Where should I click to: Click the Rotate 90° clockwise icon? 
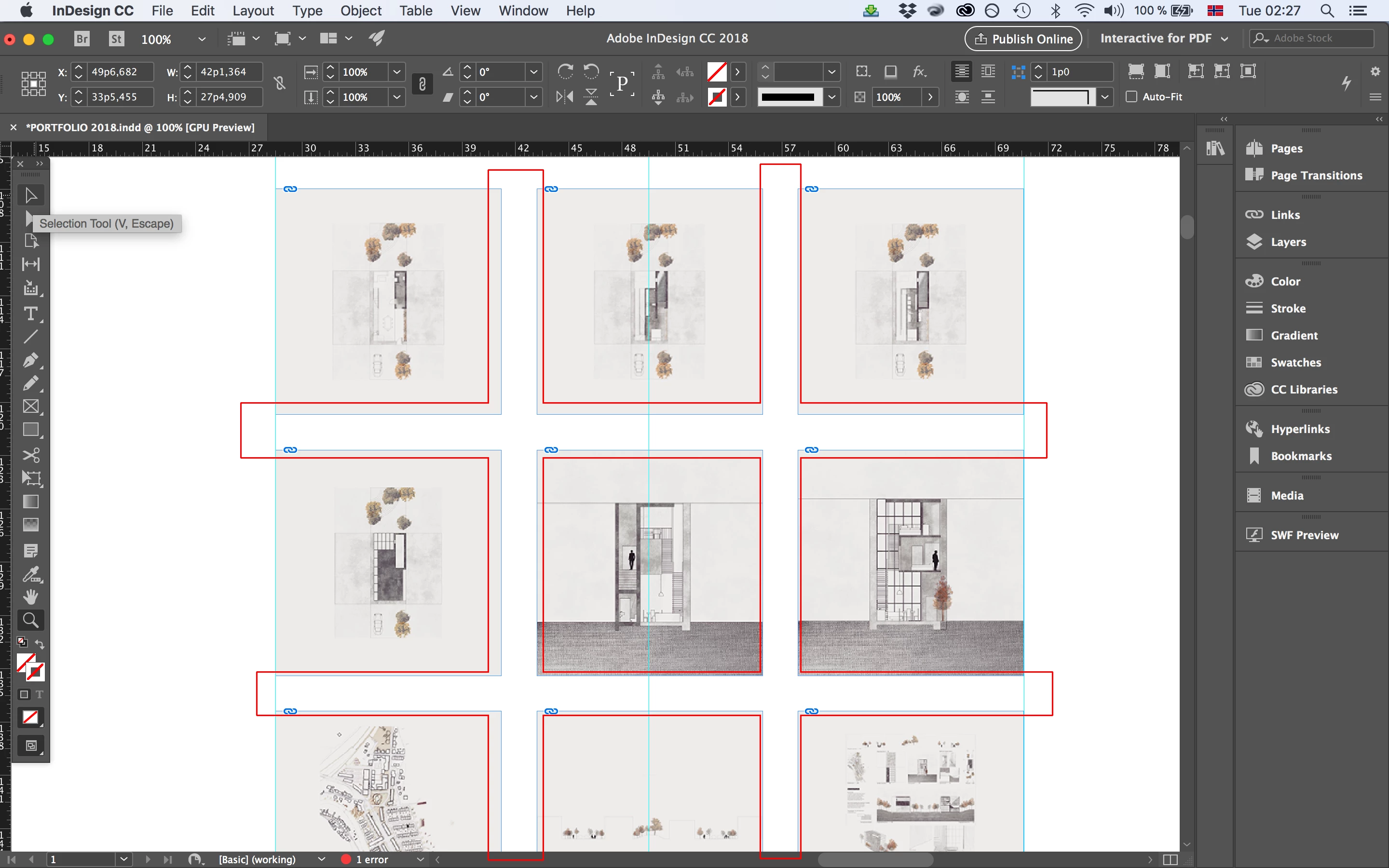[x=565, y=71]
